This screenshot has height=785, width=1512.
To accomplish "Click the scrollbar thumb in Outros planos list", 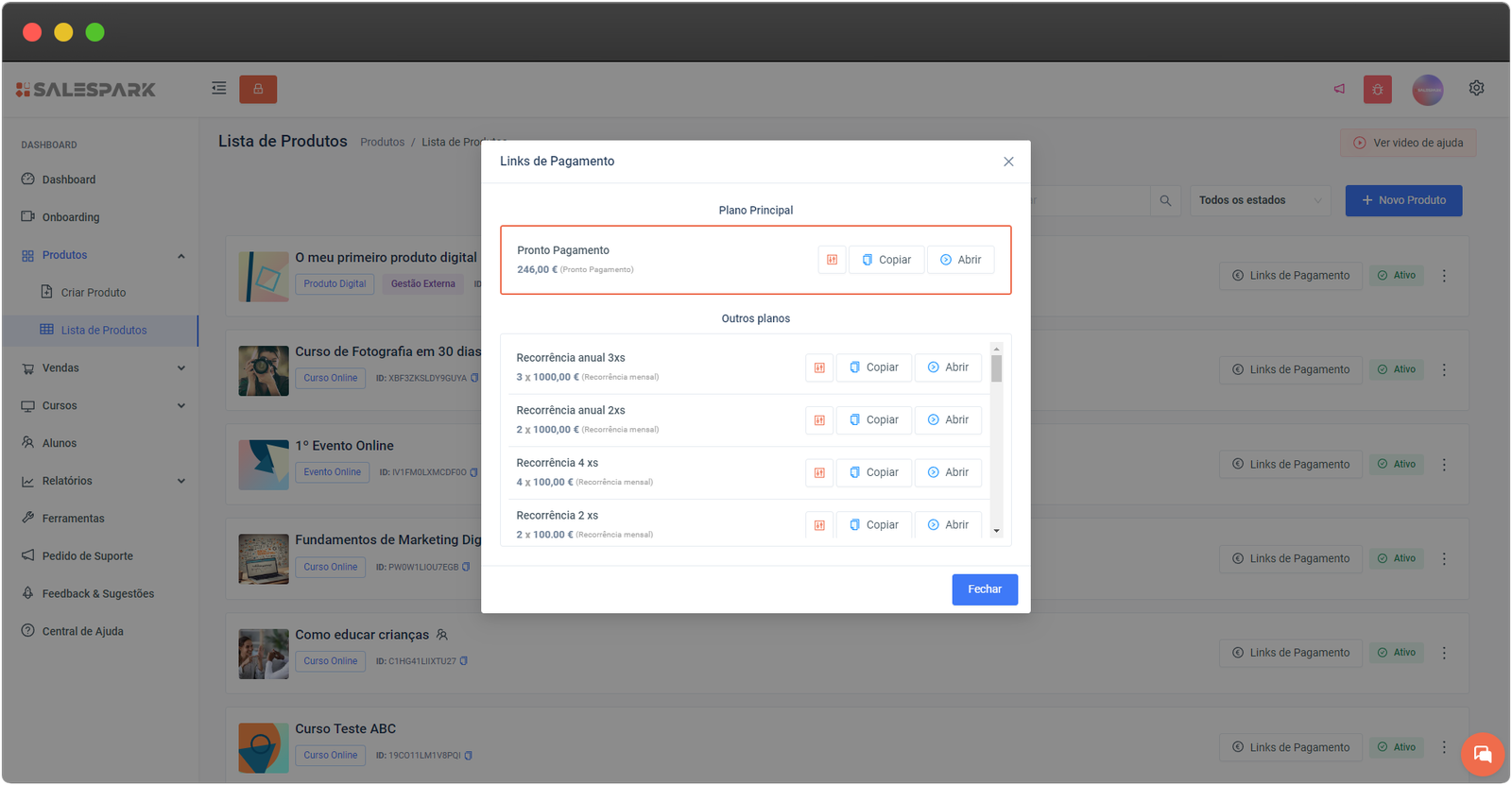I will pos(996,368).
